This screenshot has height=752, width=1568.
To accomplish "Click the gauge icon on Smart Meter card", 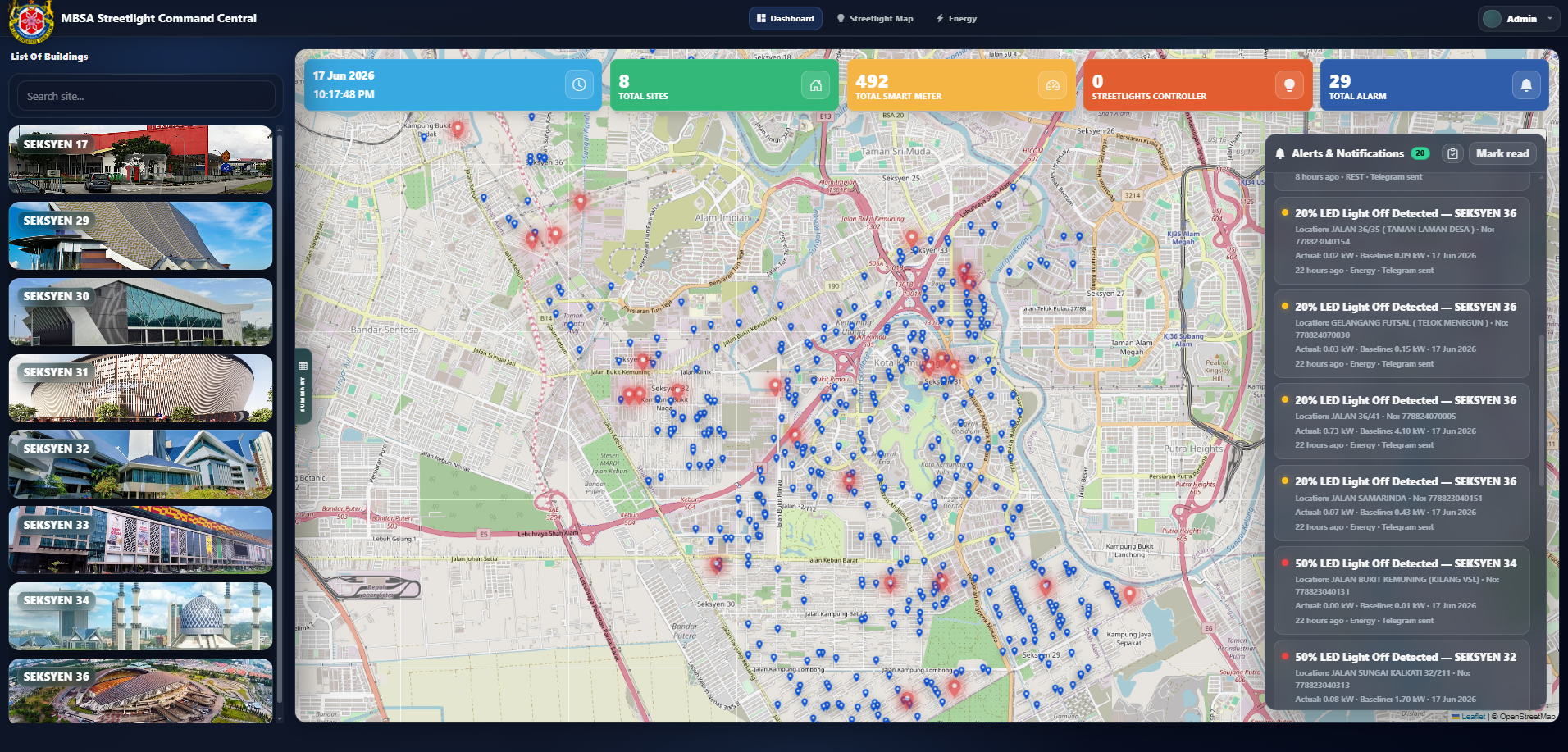I will tap(1053, 84).
